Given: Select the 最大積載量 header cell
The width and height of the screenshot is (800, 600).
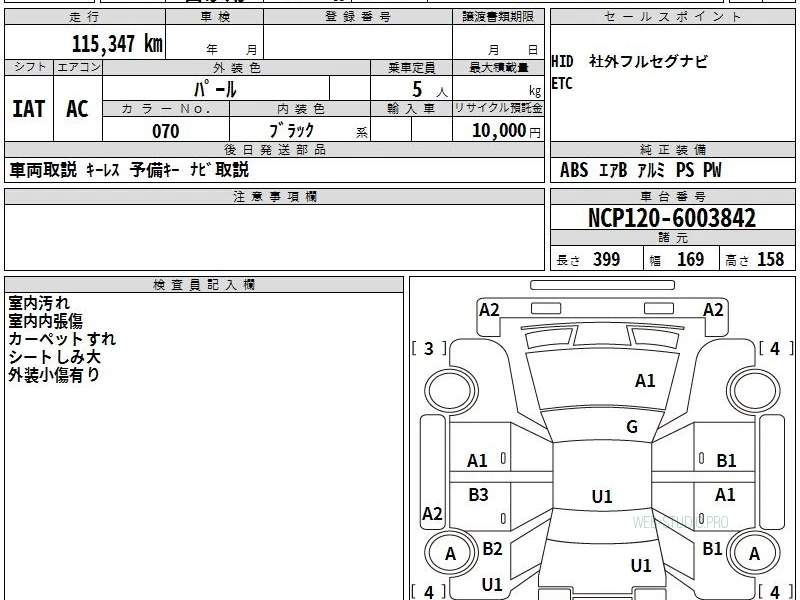Looking at the screenshot, I should (x=498, y=68).
